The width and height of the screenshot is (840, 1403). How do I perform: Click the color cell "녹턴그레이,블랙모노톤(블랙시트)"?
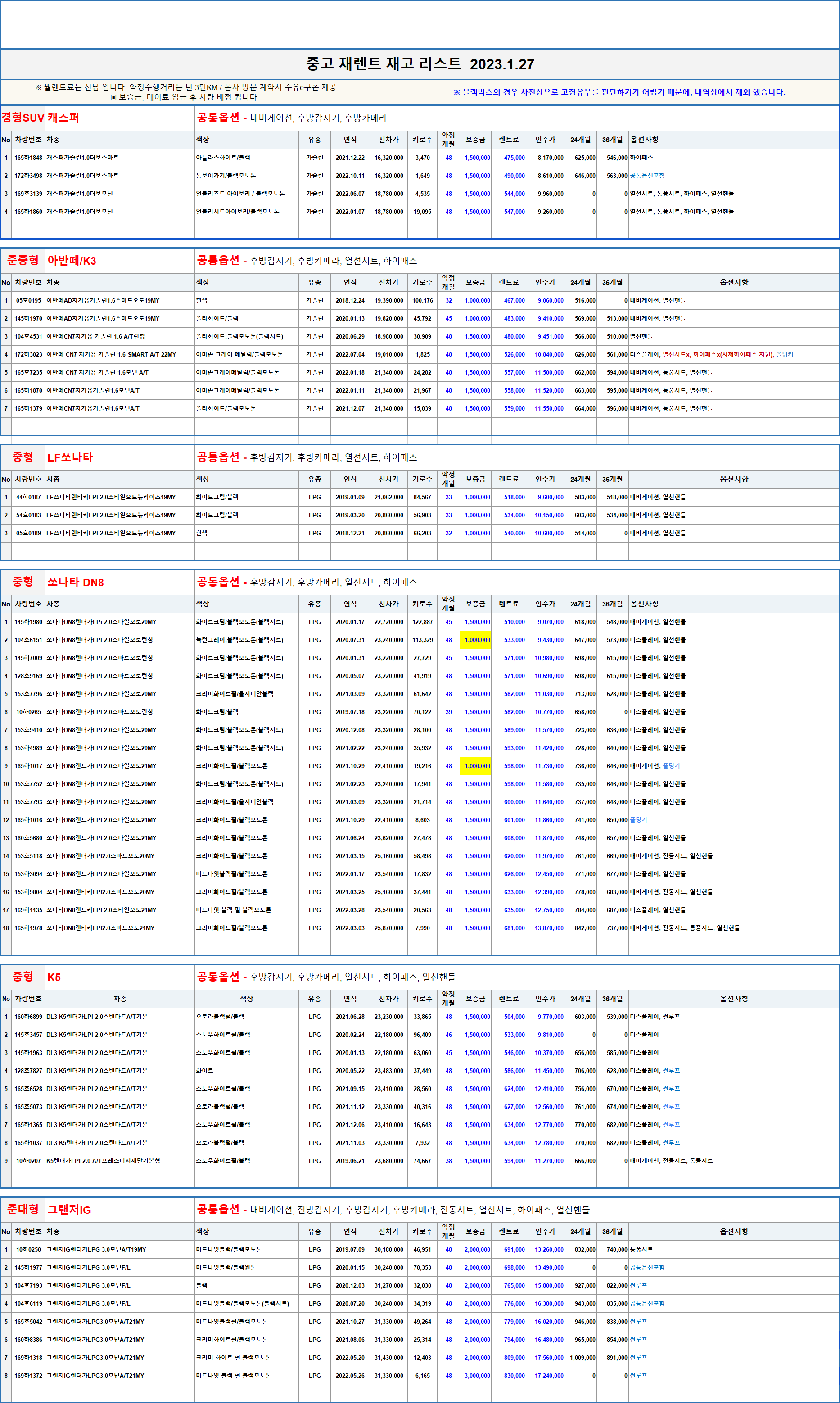[x=239, y=640]
